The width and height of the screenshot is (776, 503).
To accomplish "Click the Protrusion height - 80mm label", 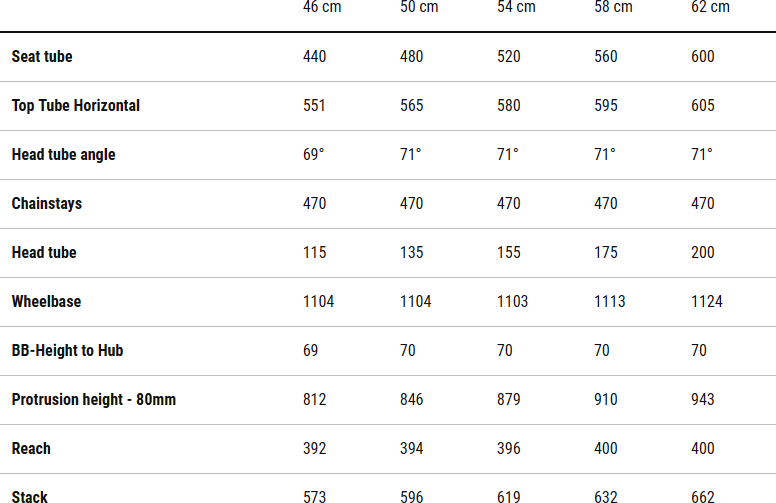I will 94,400.
